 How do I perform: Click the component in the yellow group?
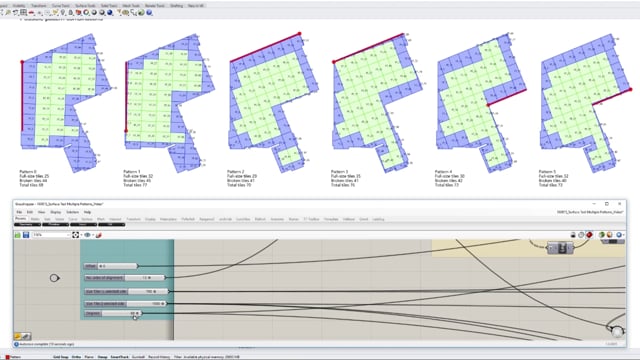click(560, 248)
